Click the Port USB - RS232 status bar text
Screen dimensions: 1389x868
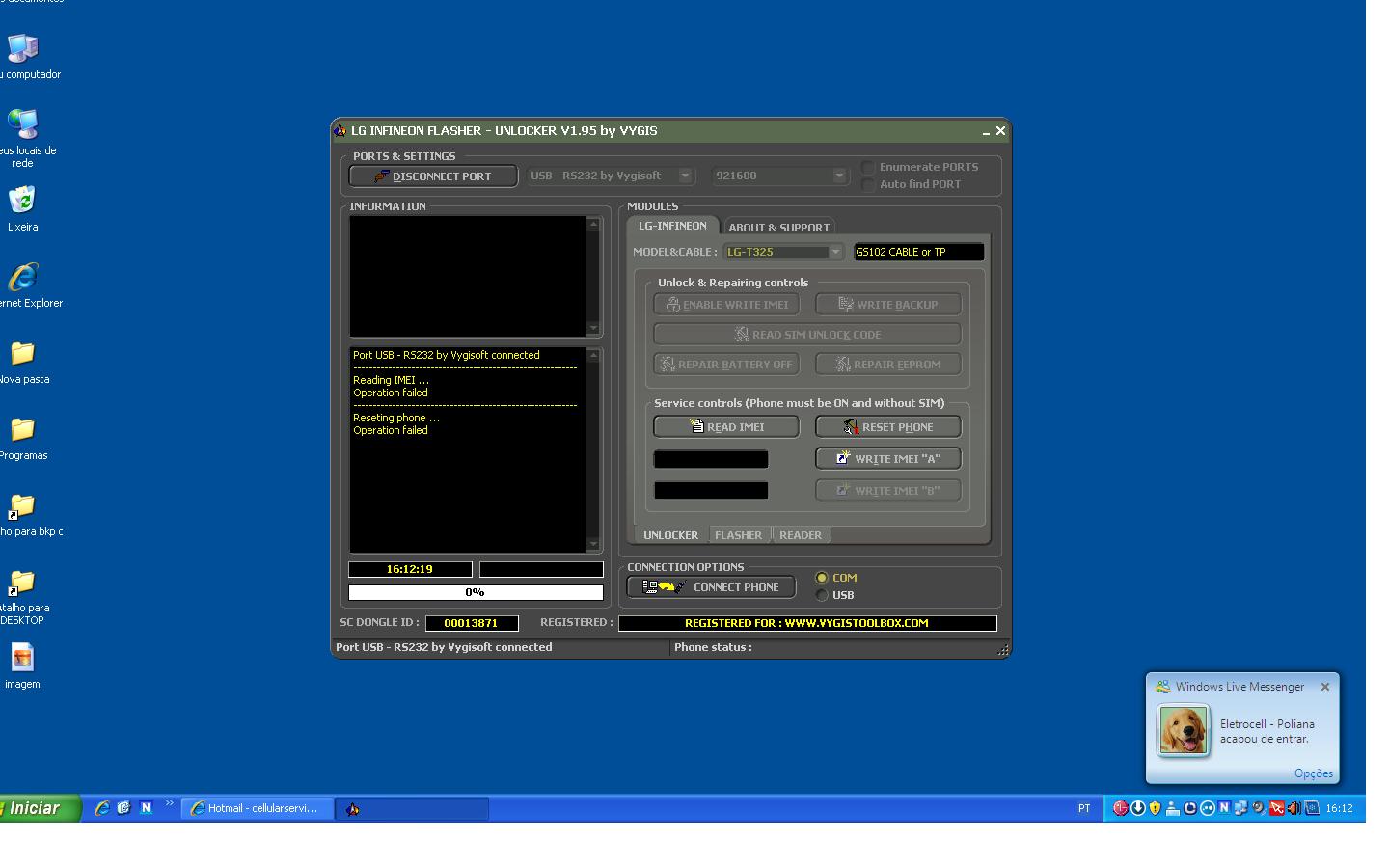[444, 647]
